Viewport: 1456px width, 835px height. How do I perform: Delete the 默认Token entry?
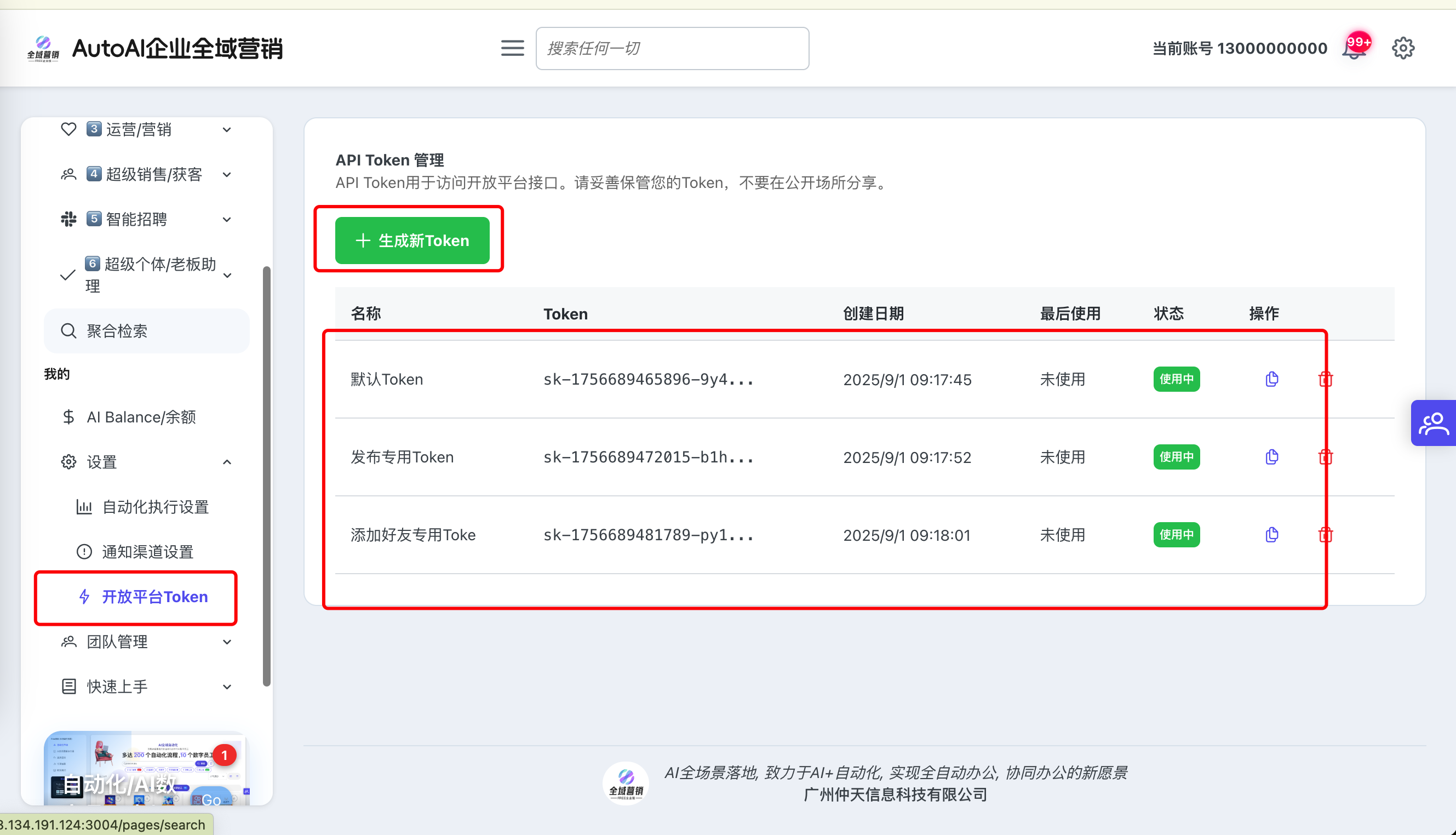pyautogui.click(x=1325, y=379)
